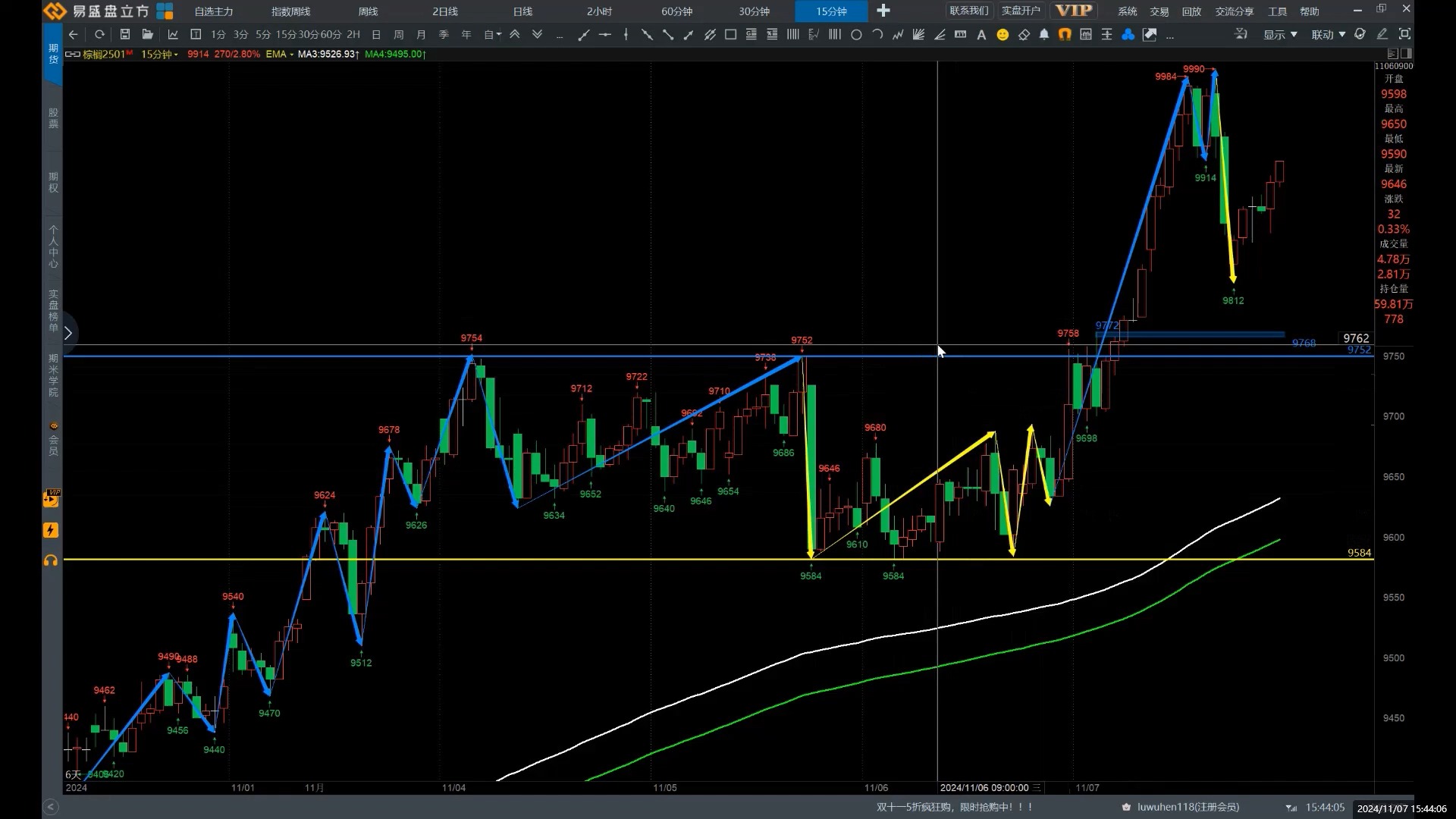Click the share export image icon
This screenshot has height=819, width=1456.
point(1150,34)
